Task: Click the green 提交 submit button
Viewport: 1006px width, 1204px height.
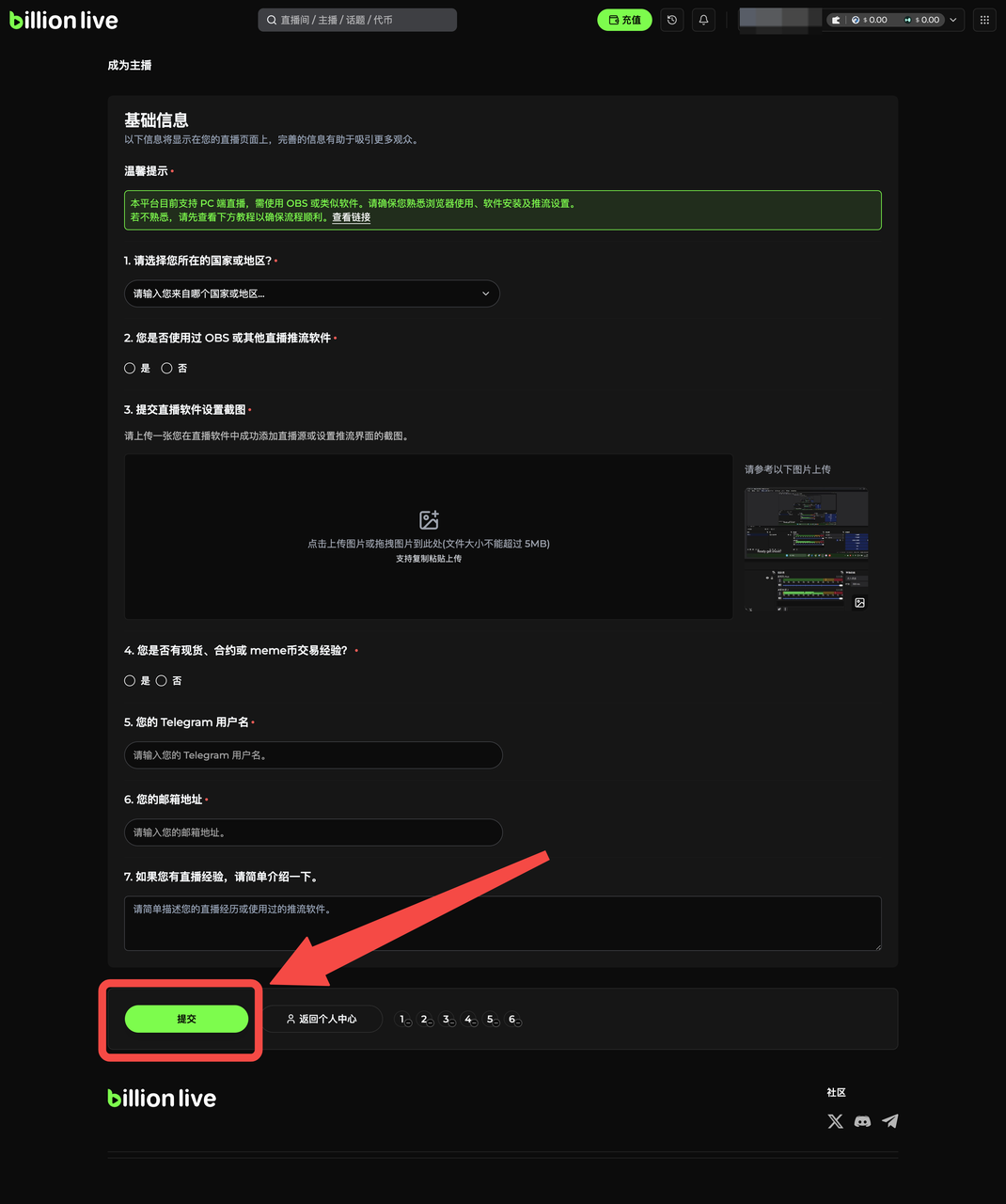Action: pyautogui.click(x=186, y=1019)
